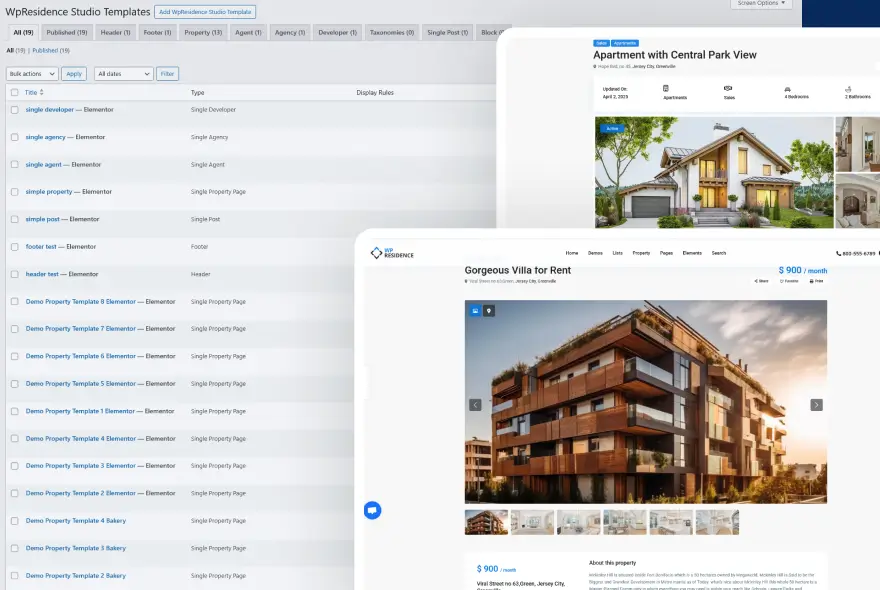
Task: Open the Elements menu in site navigation
Action: click(692, 253)
